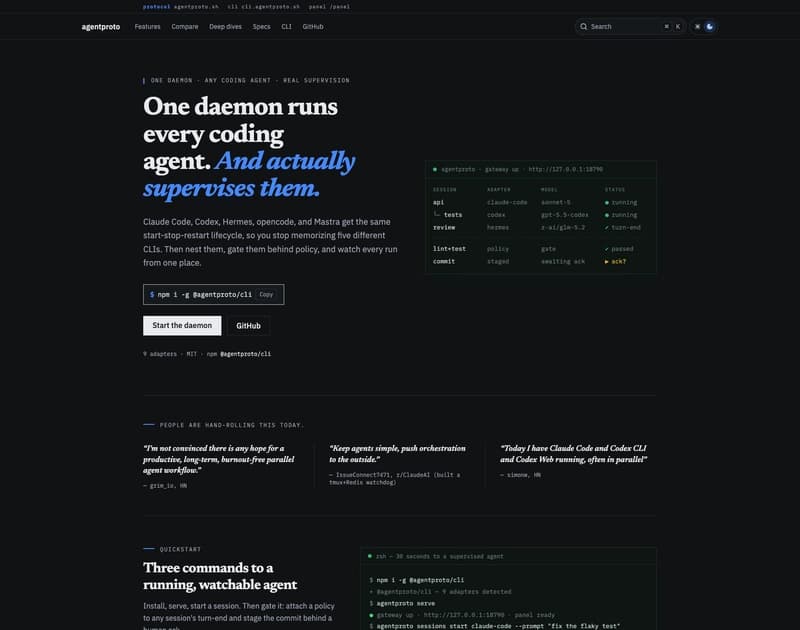
Task: Click the protocol agentproto.sh top link
Action: pos(181,7)
